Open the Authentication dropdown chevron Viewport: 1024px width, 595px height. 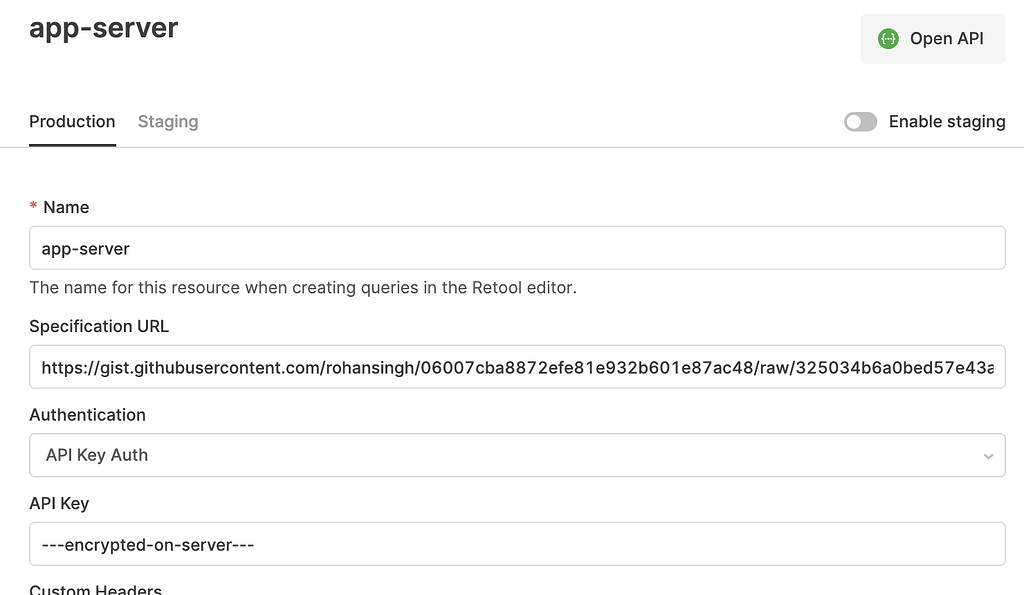(x=988, y=455)
